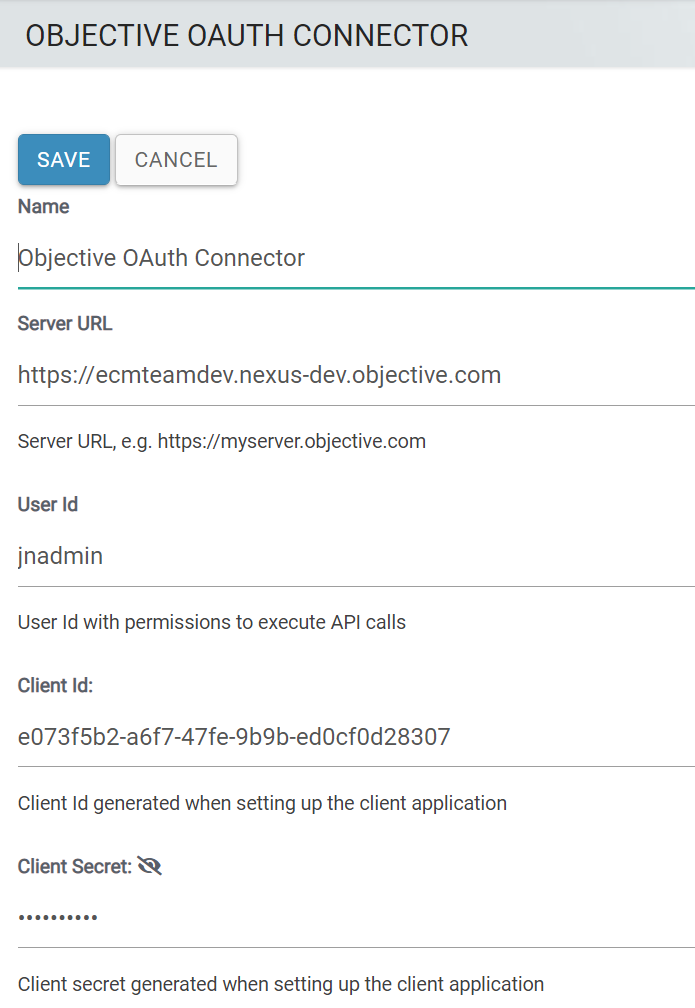Click the Client secret generated helper text

(281, 984)
